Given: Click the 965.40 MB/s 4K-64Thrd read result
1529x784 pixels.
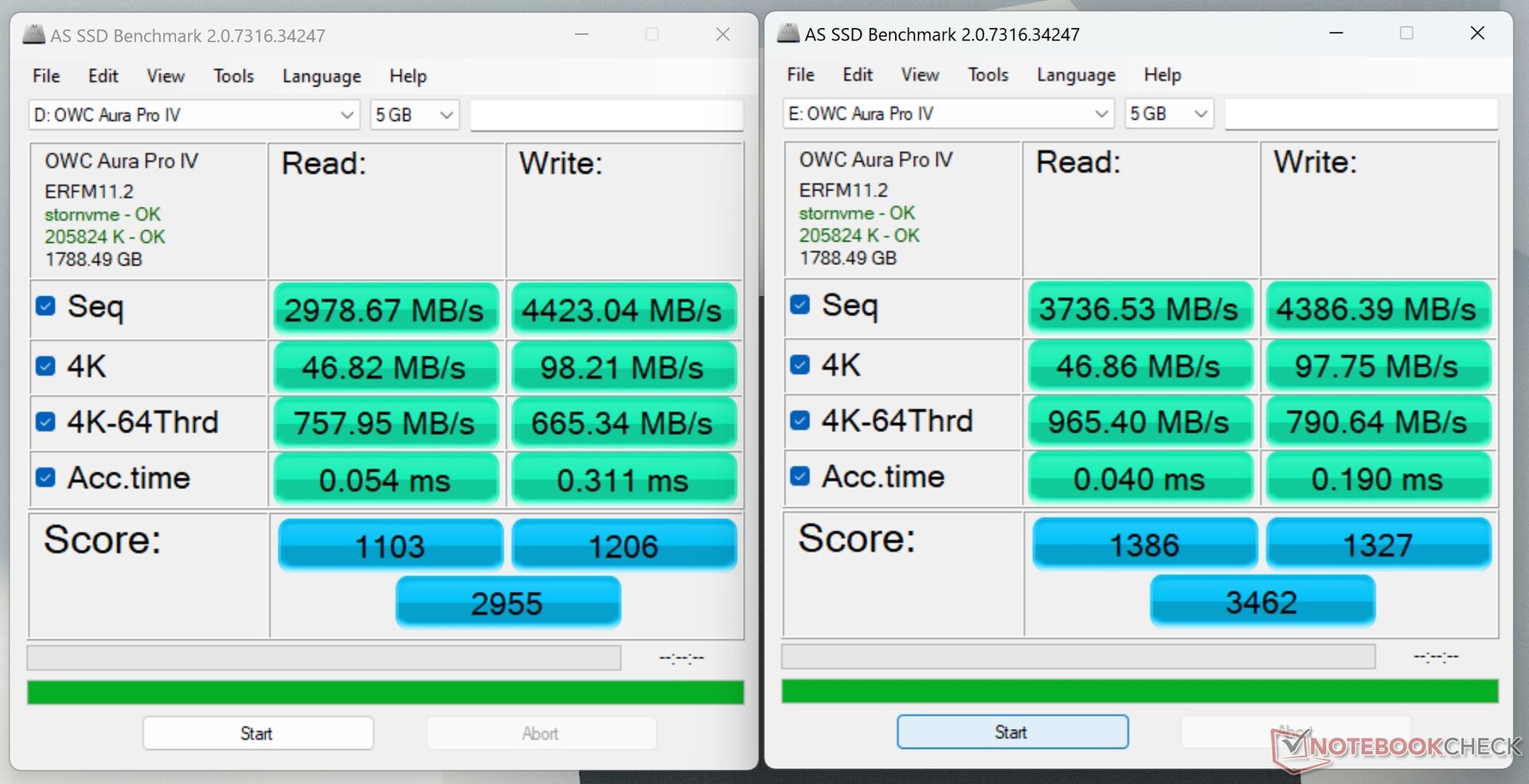Looking at the screenshot, I should tap(1140, 420).
